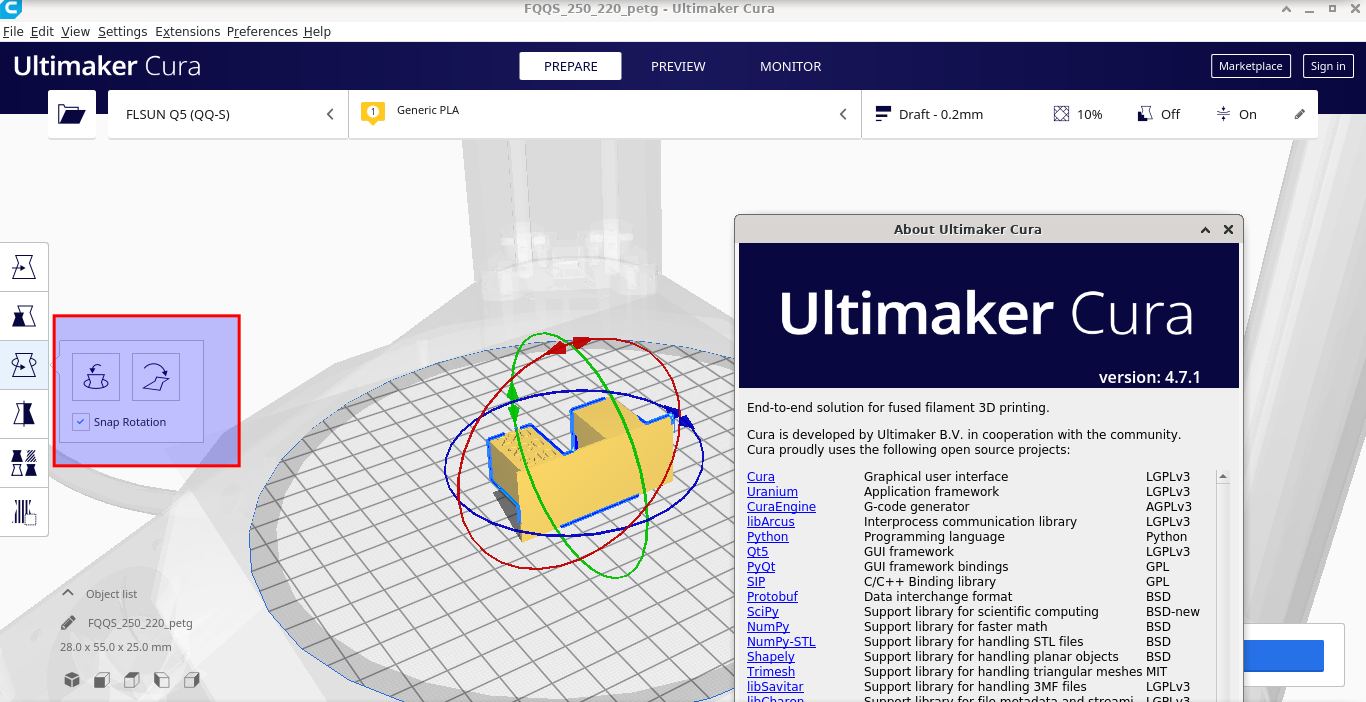Click pencil icon beside FQQS_250_220_petg
Viewport: 1366px width, 702px height.
[68, 623]
